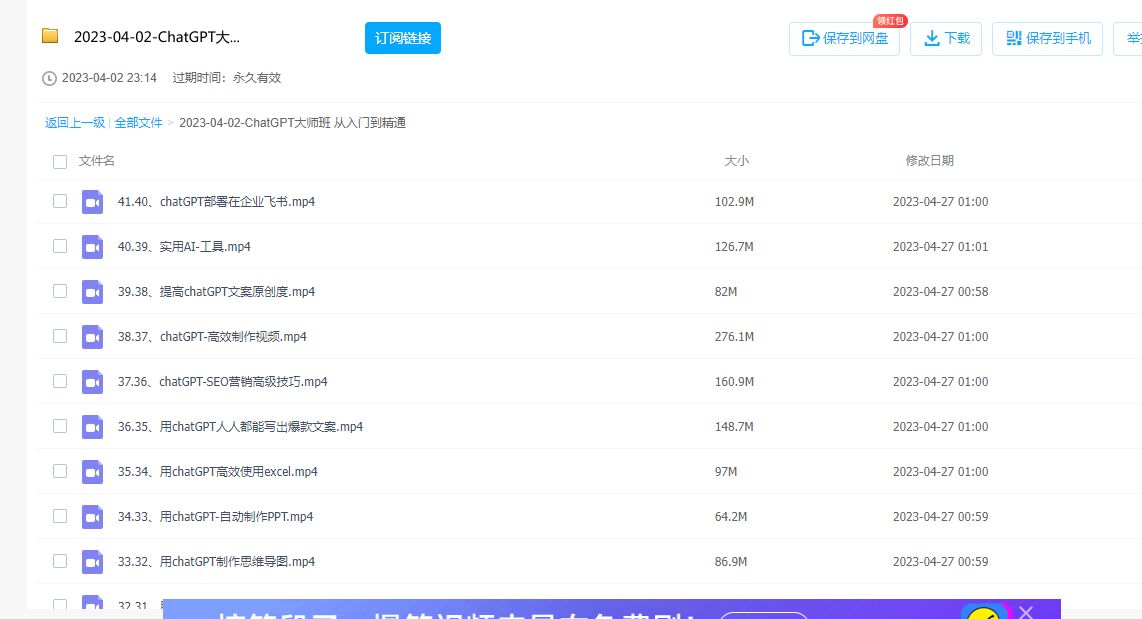The image size is (1142, 619).
Task: Check the box for 36.35 爆款文案.mp4
Action: [x=60, y=426]
